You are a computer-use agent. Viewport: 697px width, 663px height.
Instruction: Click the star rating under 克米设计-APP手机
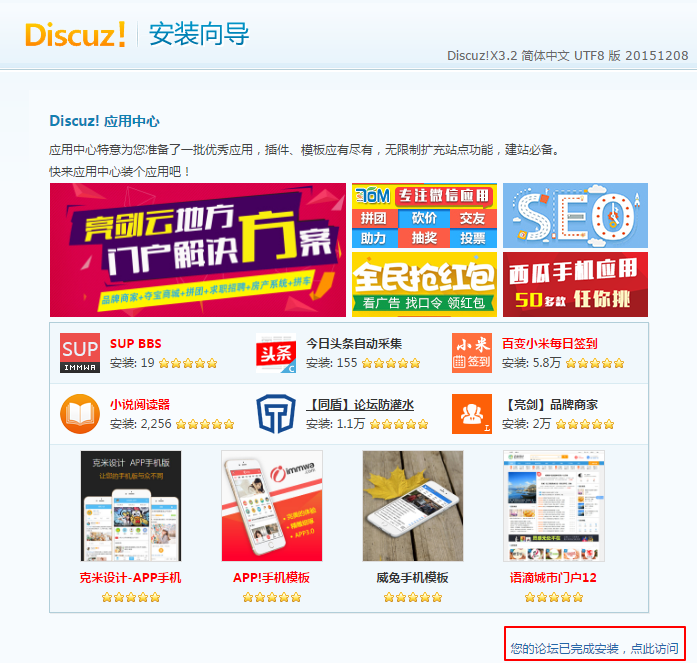(131, 597)
